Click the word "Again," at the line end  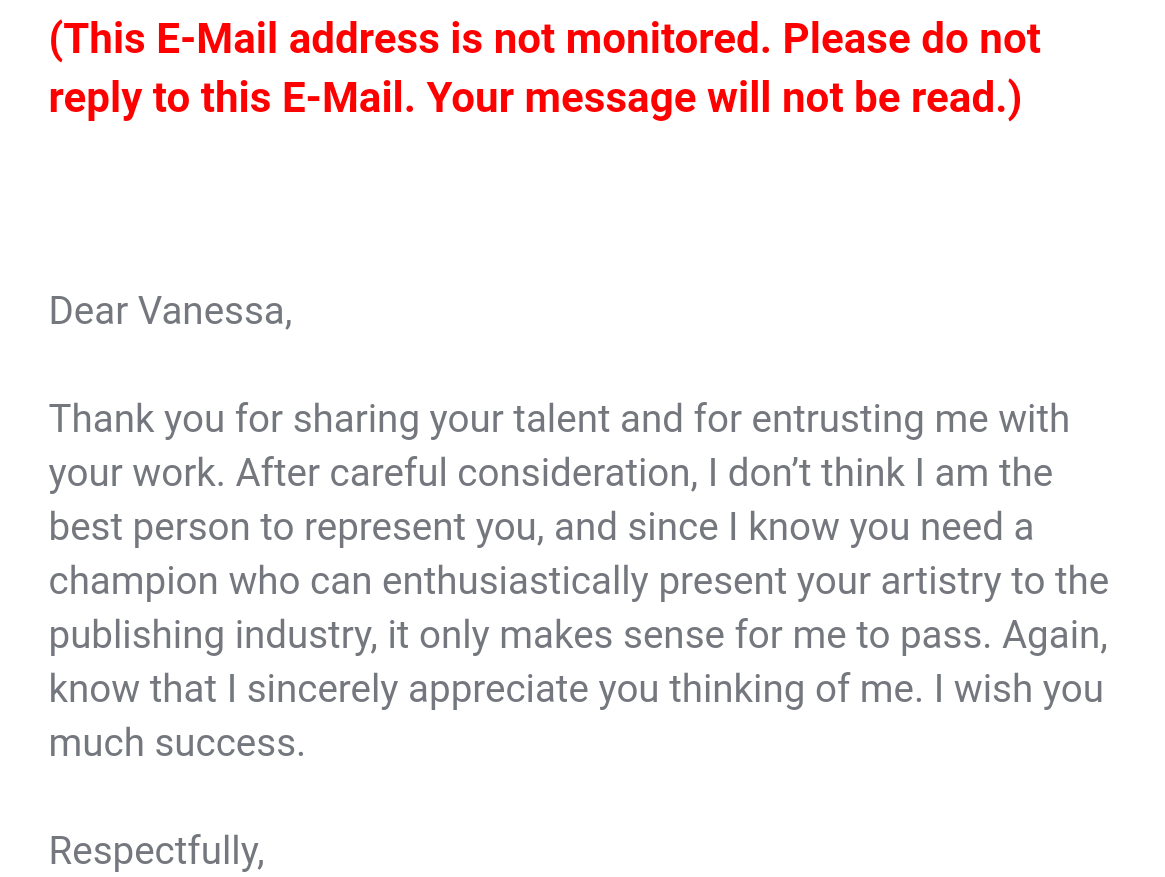(x=1055, y=635)
